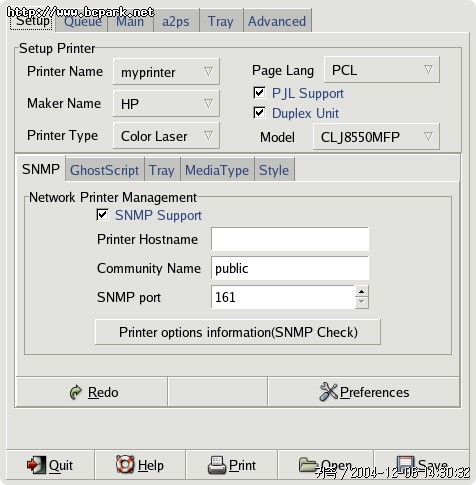This screenshot has height=485, width=476.
Task: Increase SNMP port with up arrow
Action: [x=362, y=291]
